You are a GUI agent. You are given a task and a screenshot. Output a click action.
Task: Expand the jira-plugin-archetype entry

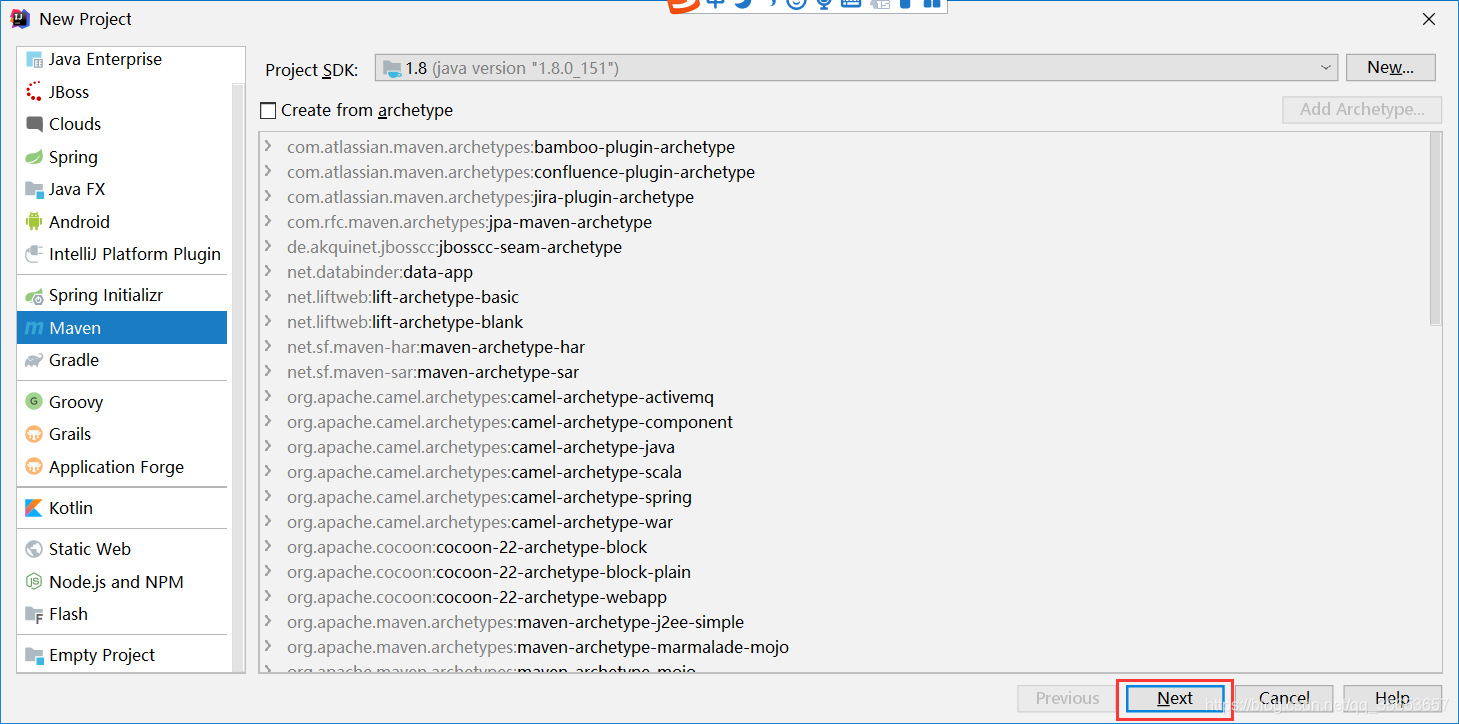click(268, 197)
